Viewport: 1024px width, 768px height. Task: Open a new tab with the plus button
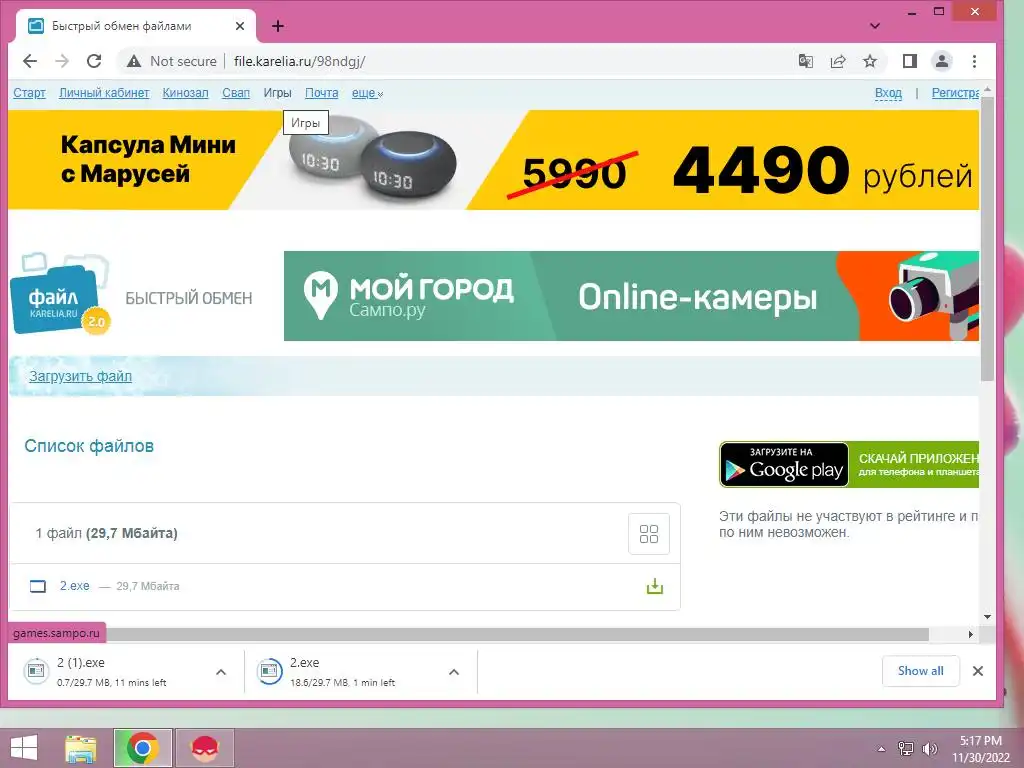pos(278,26)
